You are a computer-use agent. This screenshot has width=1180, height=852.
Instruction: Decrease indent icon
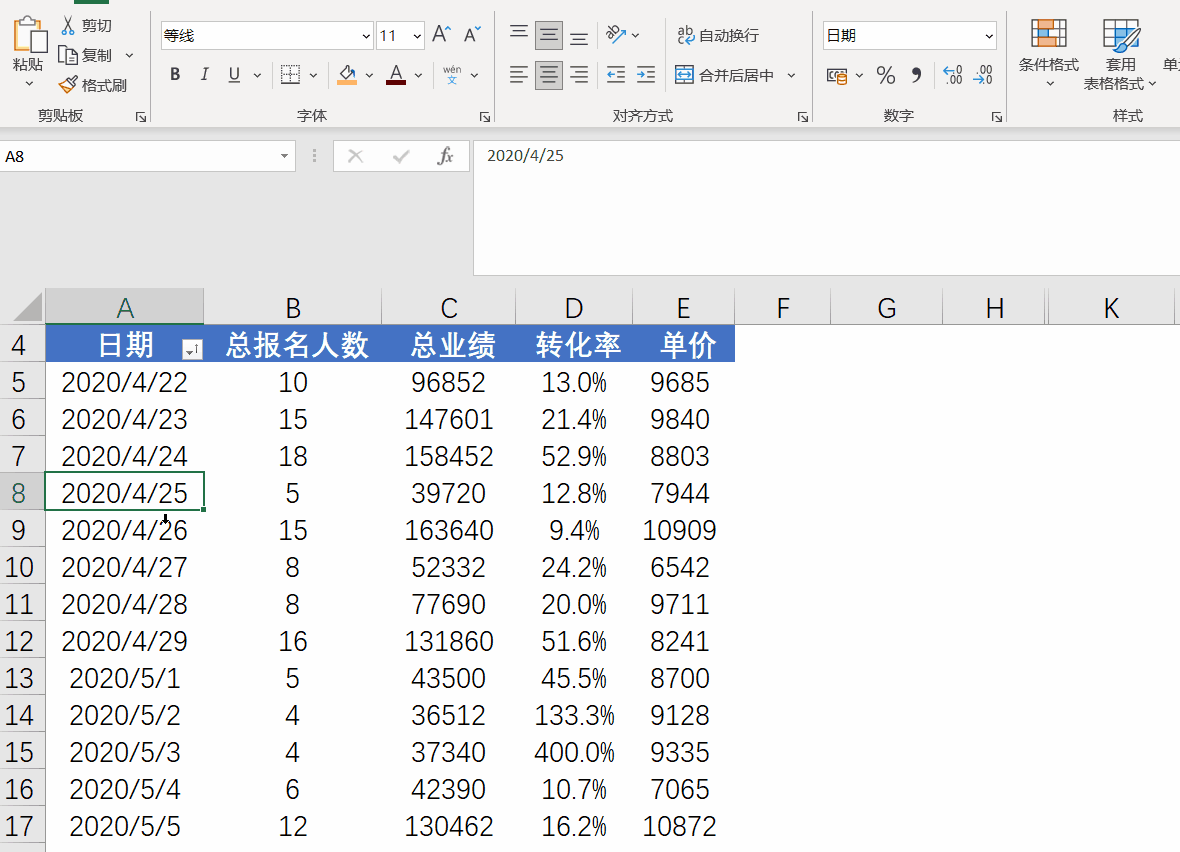616,75
